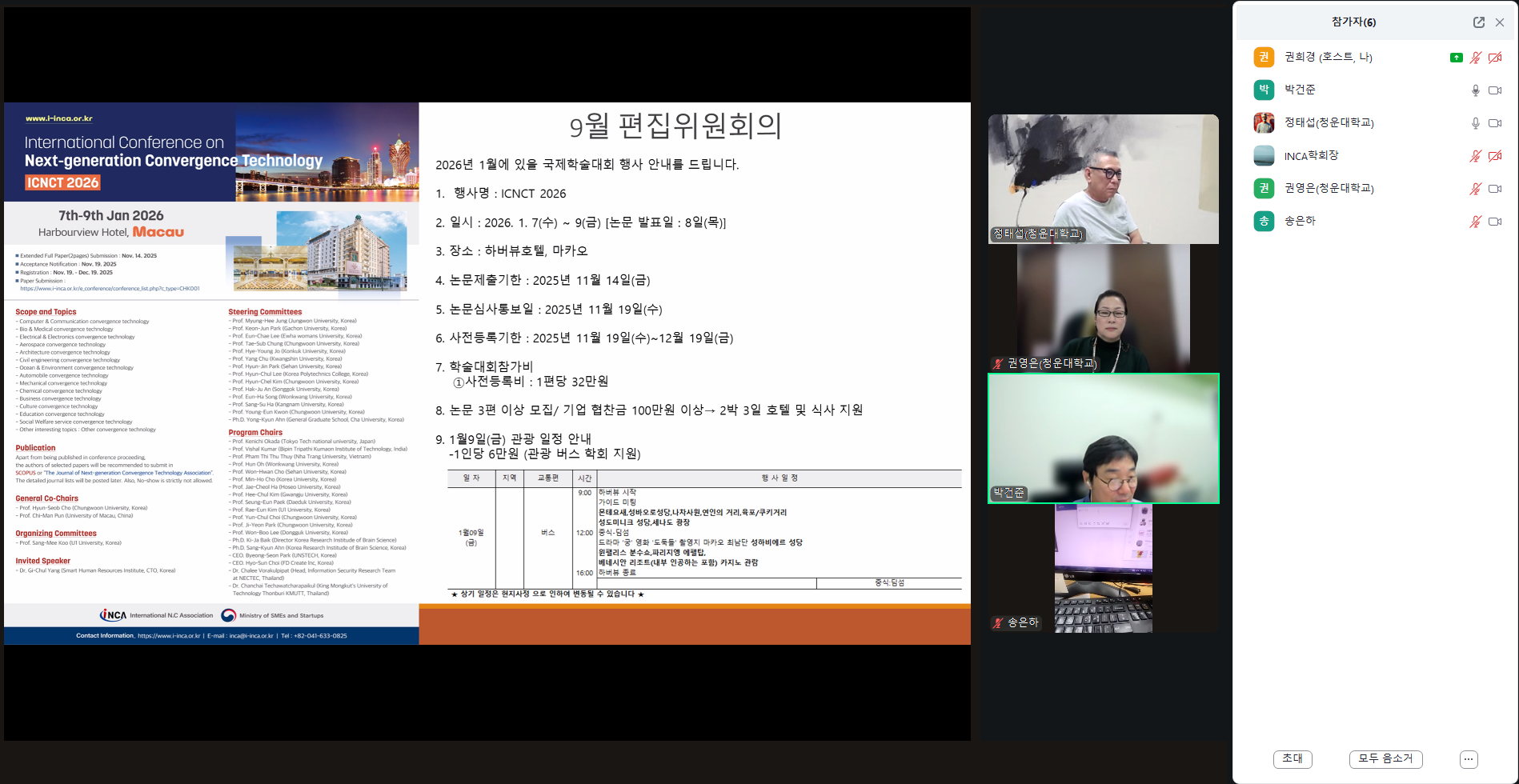Image resolution: width=1519 pixels, height=784 pixels.
Task: Close the 참가자 participants panel
Action: tap(1500, 22)
